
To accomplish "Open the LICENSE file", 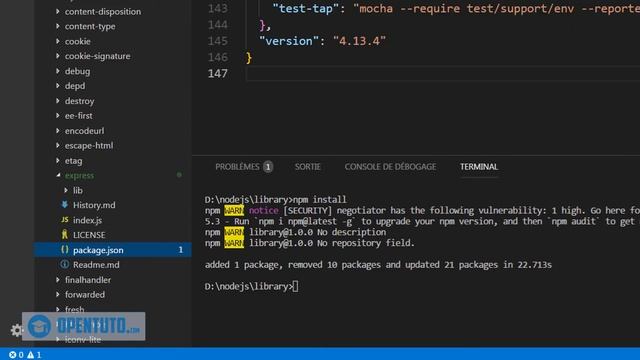I will click(89, 235).
